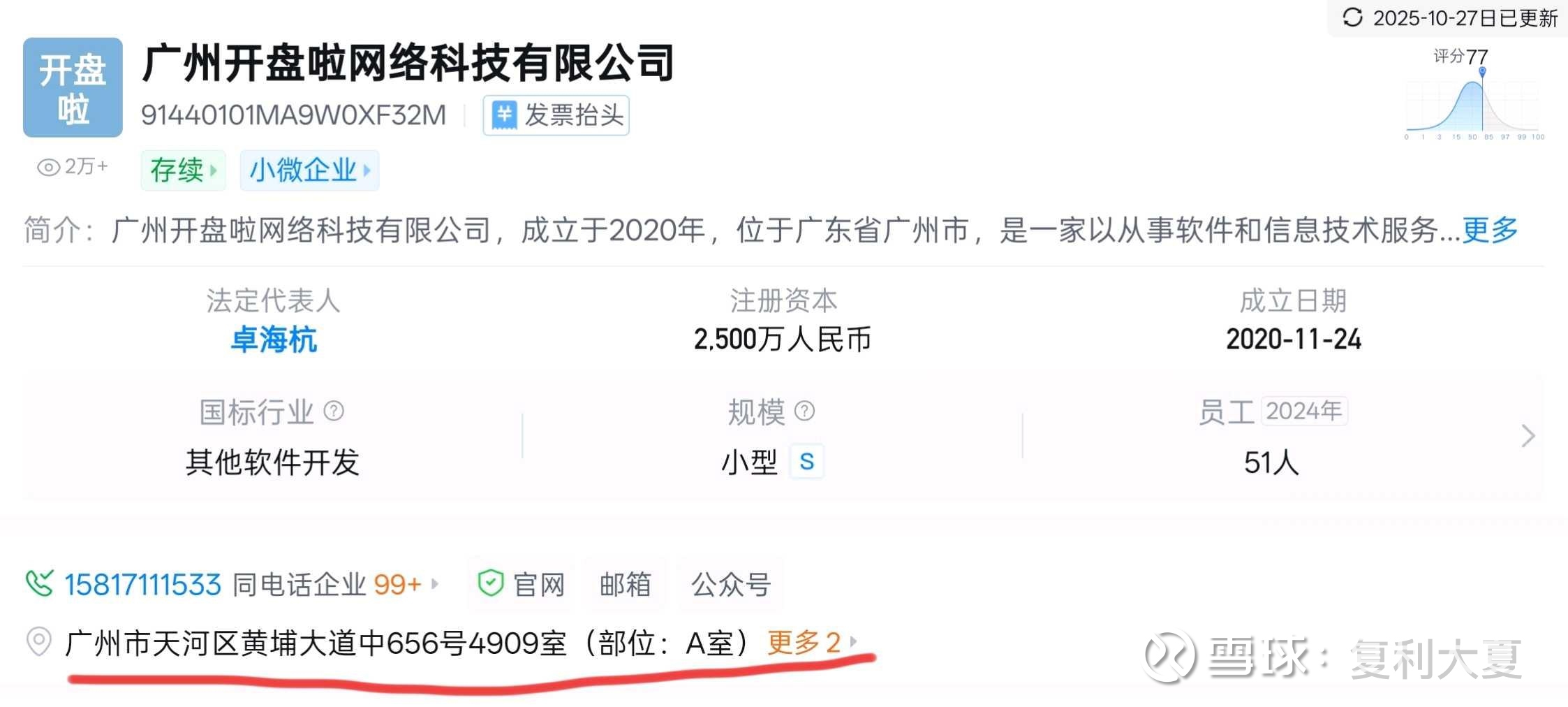Open the 邮箱 tab
This screenshot has width=1568, height=707.
click(626, 584)
